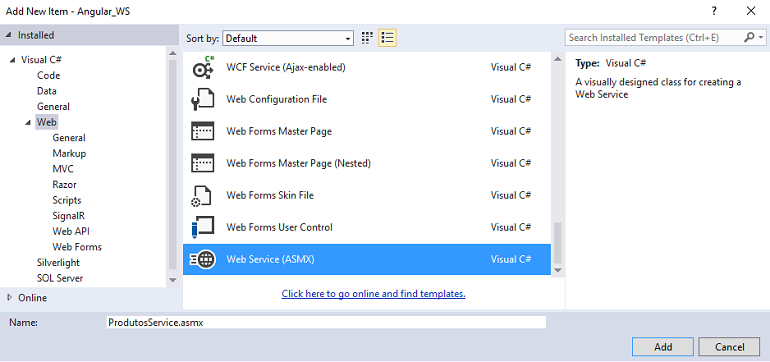Select the Data category

pyautogui.click(x=47, y=91)
